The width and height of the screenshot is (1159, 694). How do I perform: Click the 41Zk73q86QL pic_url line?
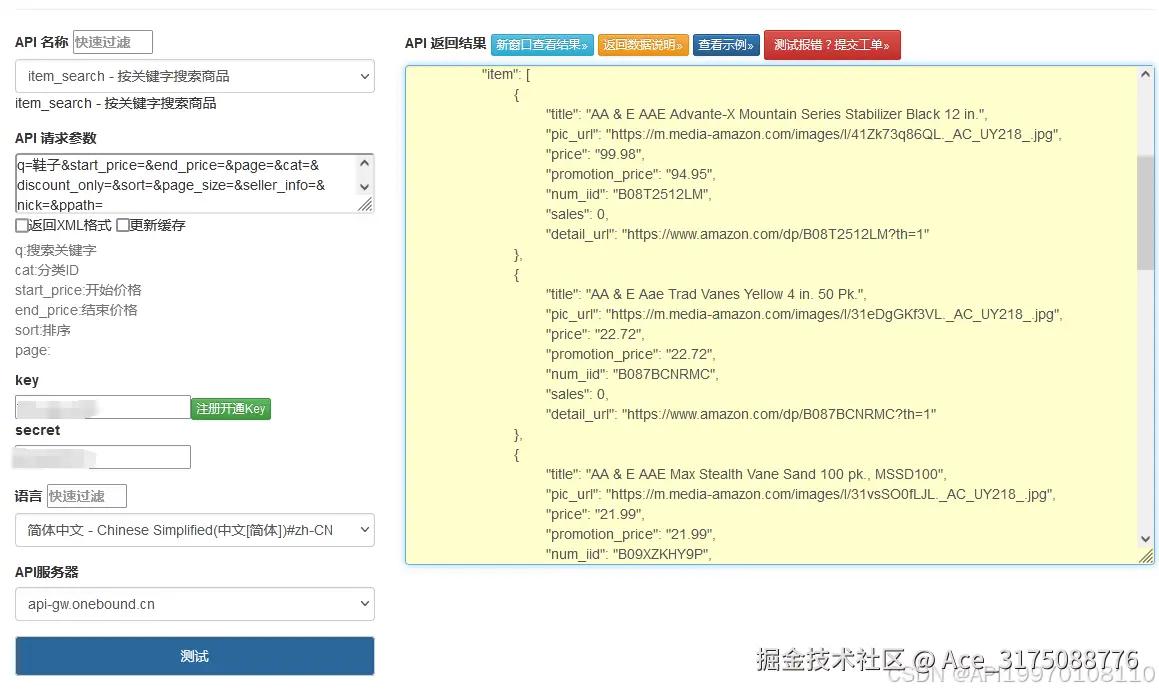[803, 135]
